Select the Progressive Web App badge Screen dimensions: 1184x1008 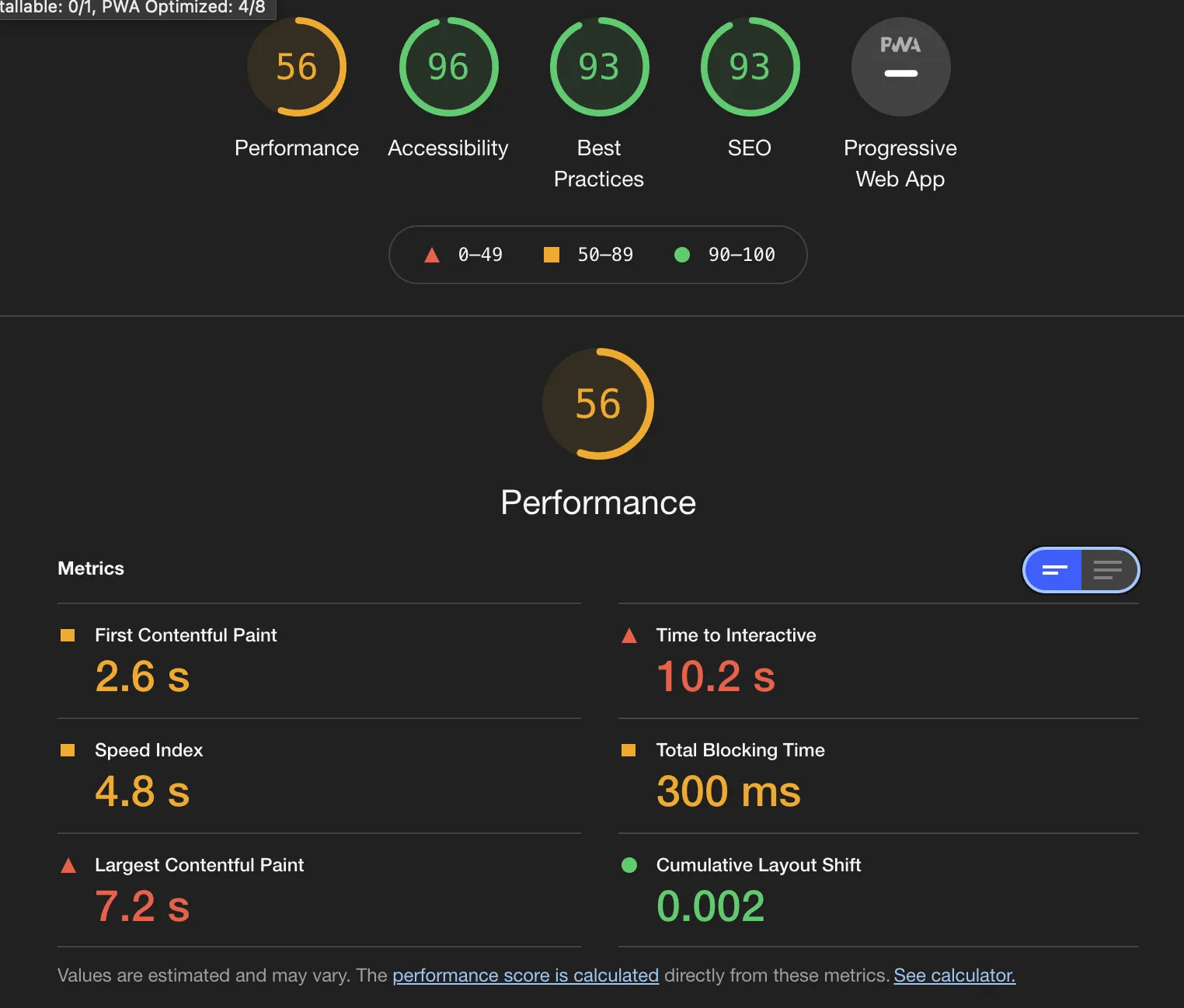900,68
